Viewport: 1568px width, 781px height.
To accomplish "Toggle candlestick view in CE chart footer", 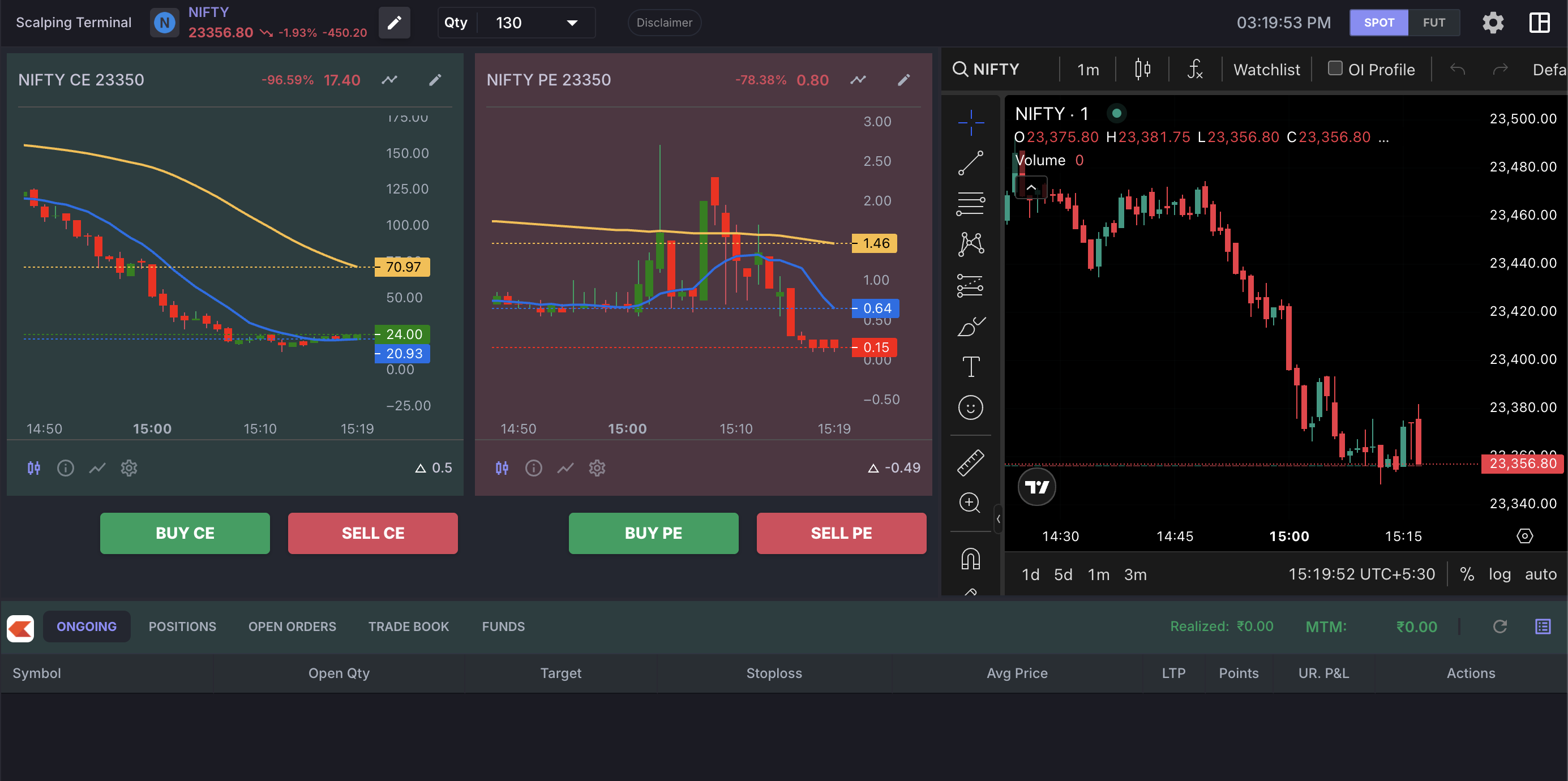I will 34,467.
